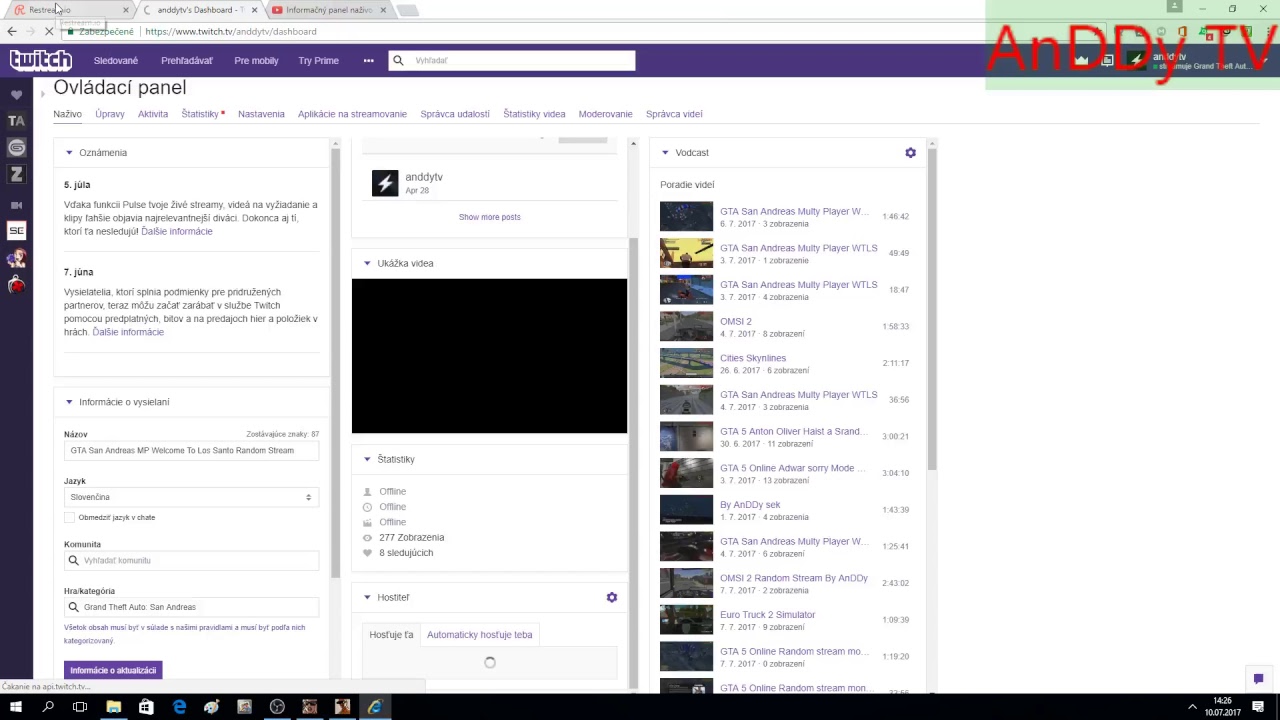Click the black video preview player

[x=489, y=356]
